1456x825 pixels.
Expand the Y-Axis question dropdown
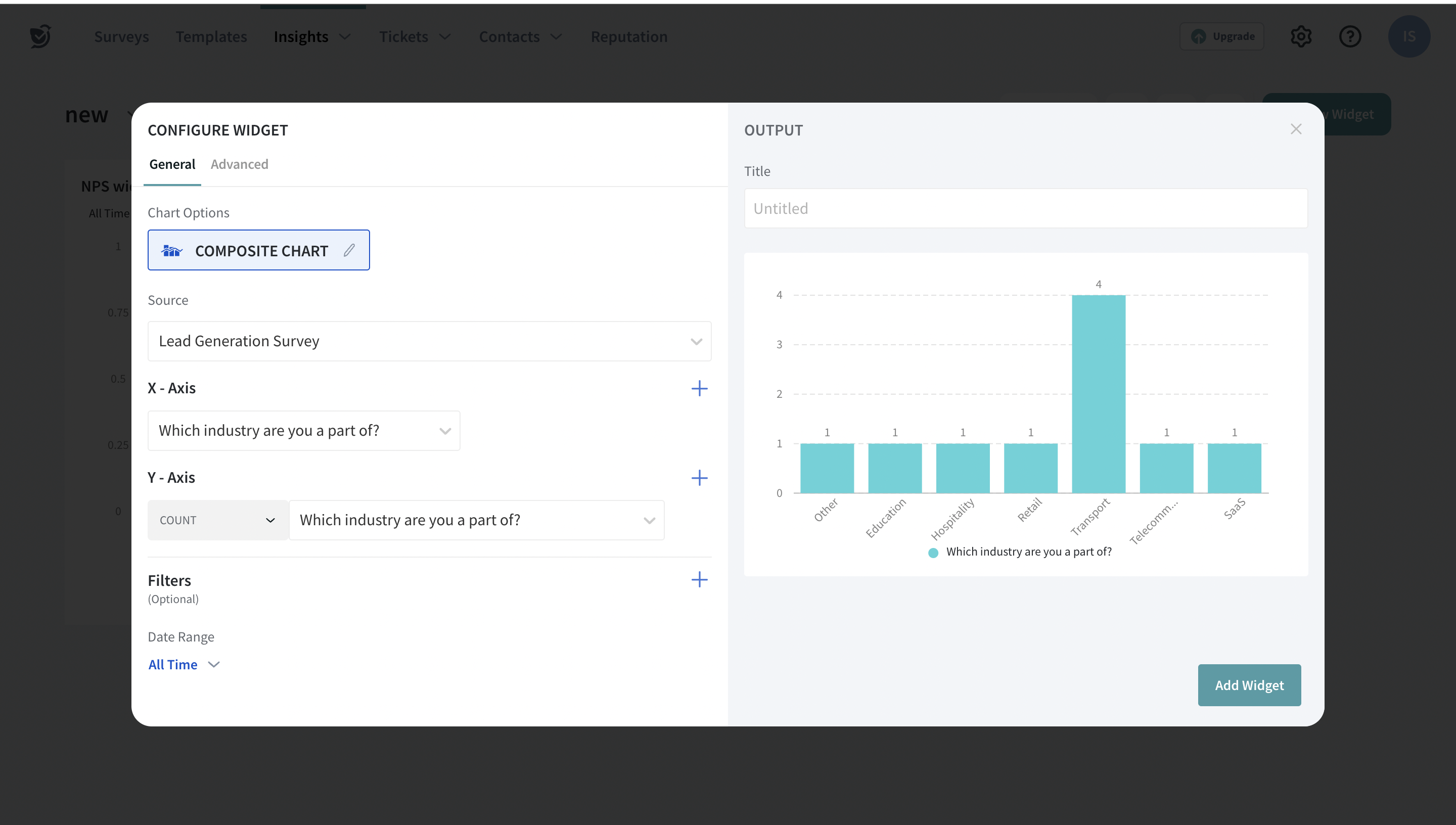point(476,520)
